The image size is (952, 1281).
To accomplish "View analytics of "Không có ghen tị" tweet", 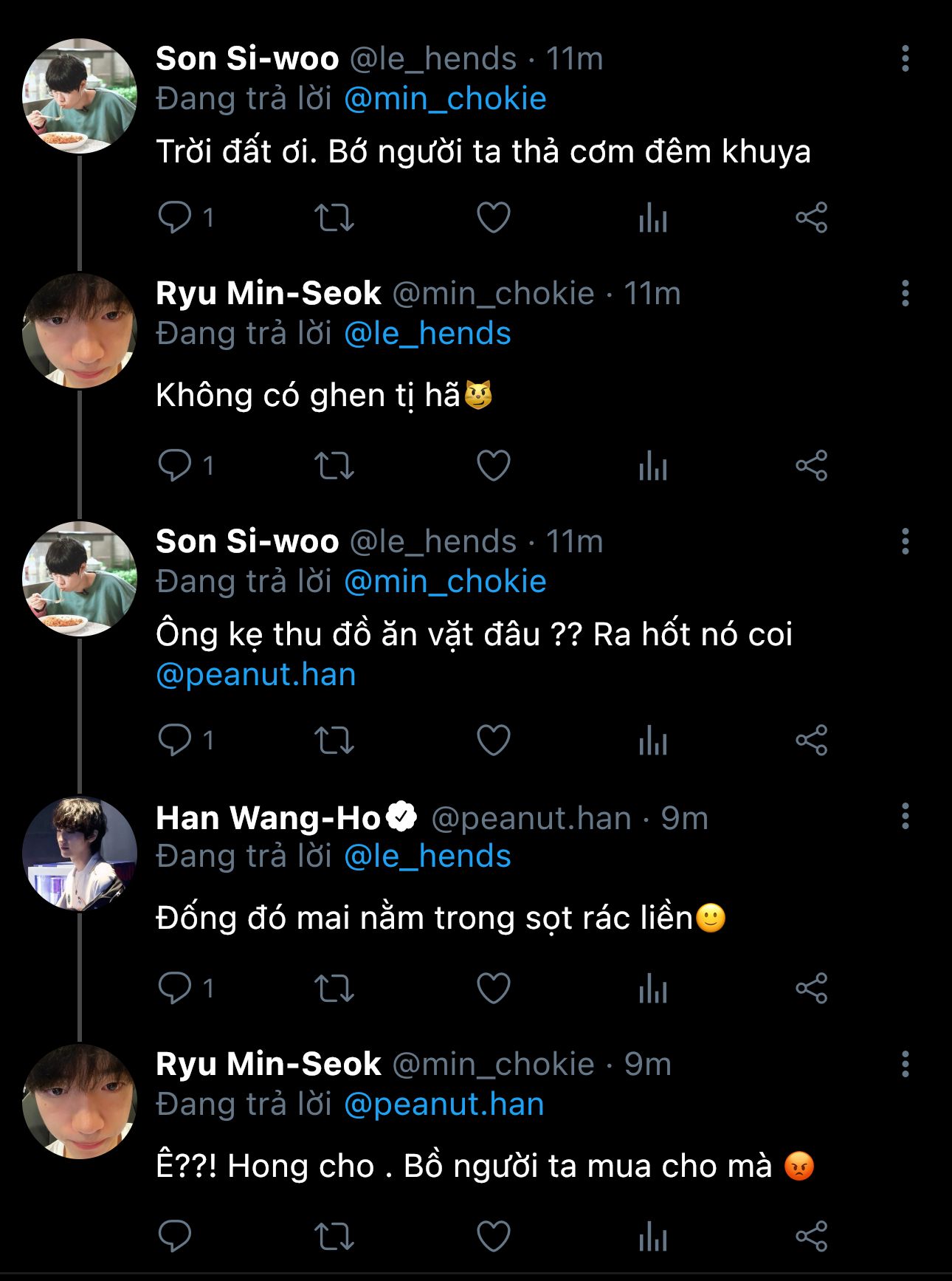I will pos(652,466).
